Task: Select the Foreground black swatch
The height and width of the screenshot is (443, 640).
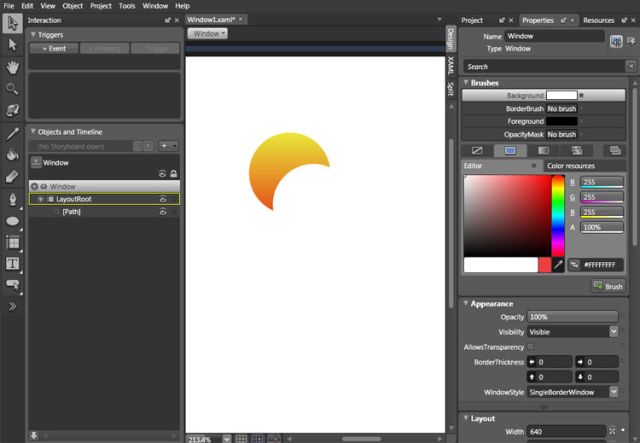Action: pos(562,121)
